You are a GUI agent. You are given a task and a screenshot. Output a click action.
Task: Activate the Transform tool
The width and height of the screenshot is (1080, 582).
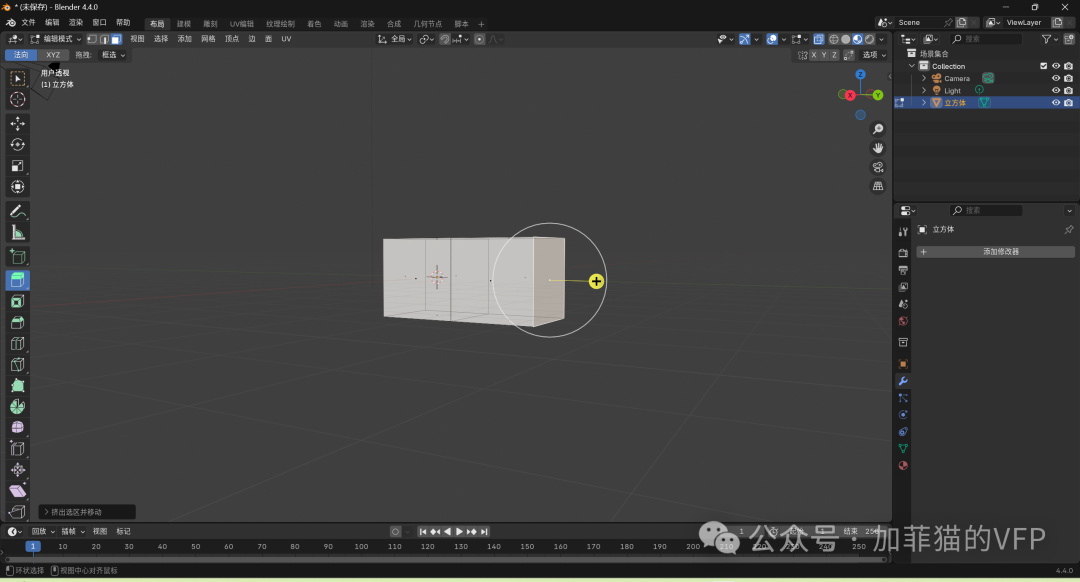[x=17, y=187]
